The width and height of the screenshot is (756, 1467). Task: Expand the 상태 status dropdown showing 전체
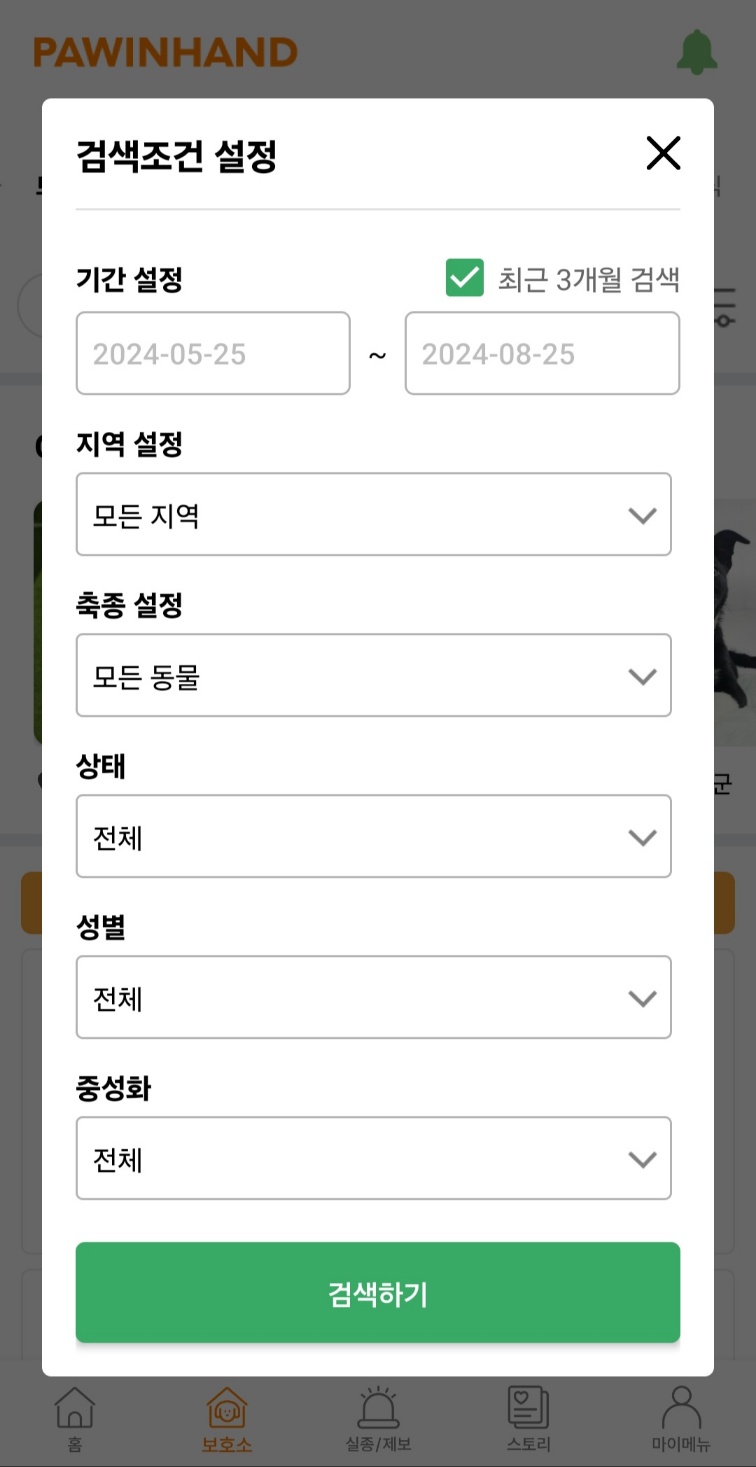point(374,836)
